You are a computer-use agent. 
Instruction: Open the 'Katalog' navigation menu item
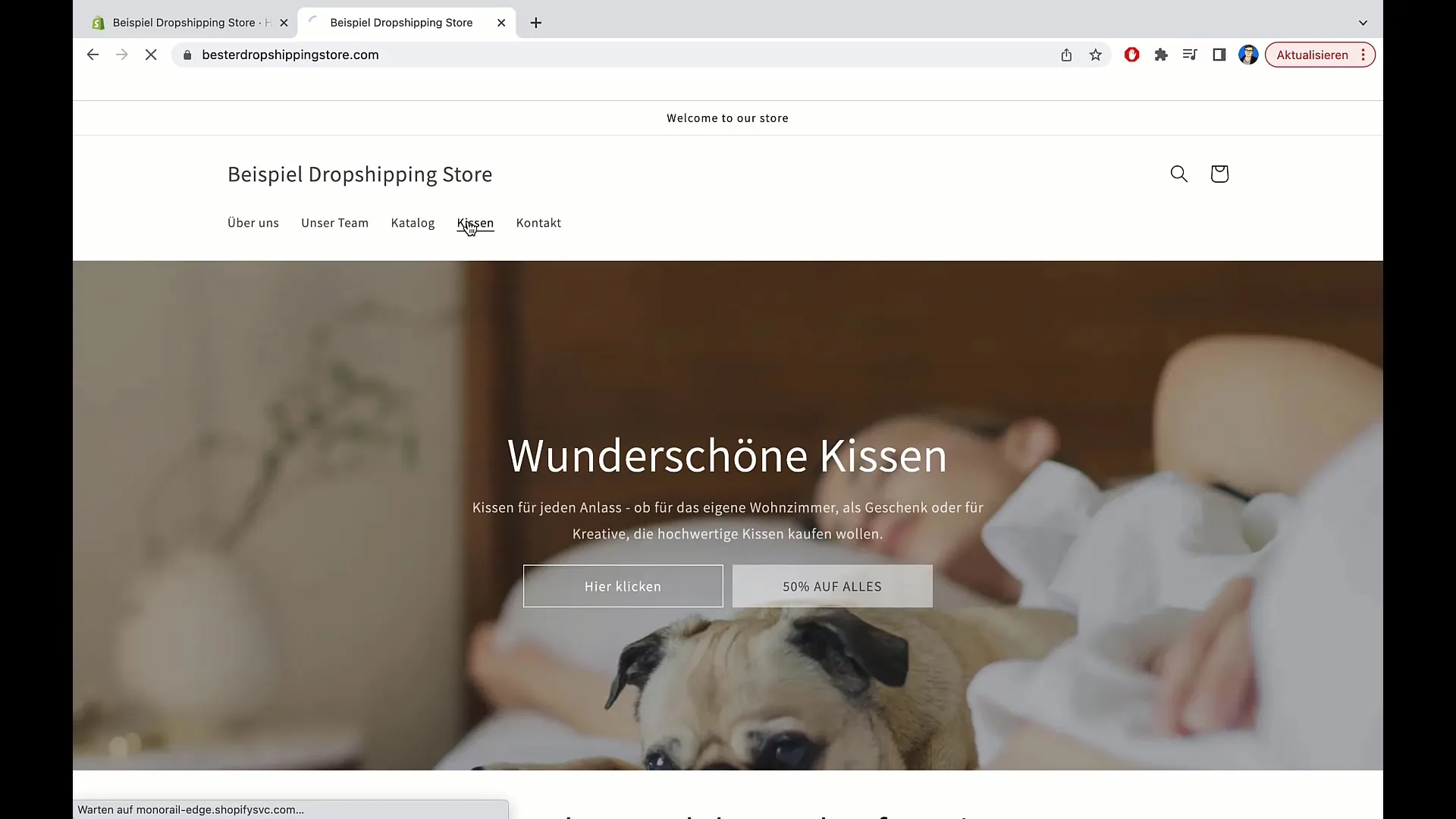coord(413,222)
